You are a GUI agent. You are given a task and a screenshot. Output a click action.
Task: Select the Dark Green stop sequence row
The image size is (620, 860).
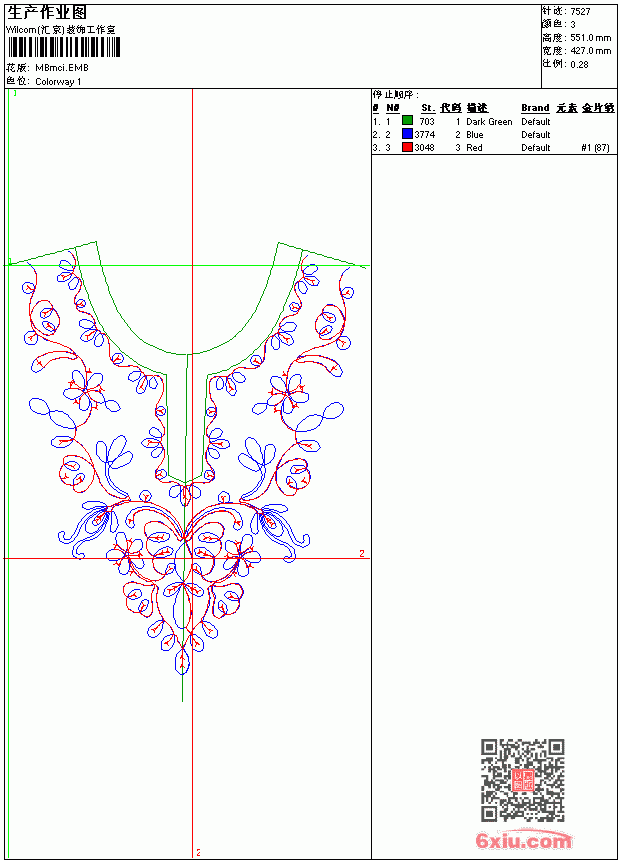coord(493,121)
